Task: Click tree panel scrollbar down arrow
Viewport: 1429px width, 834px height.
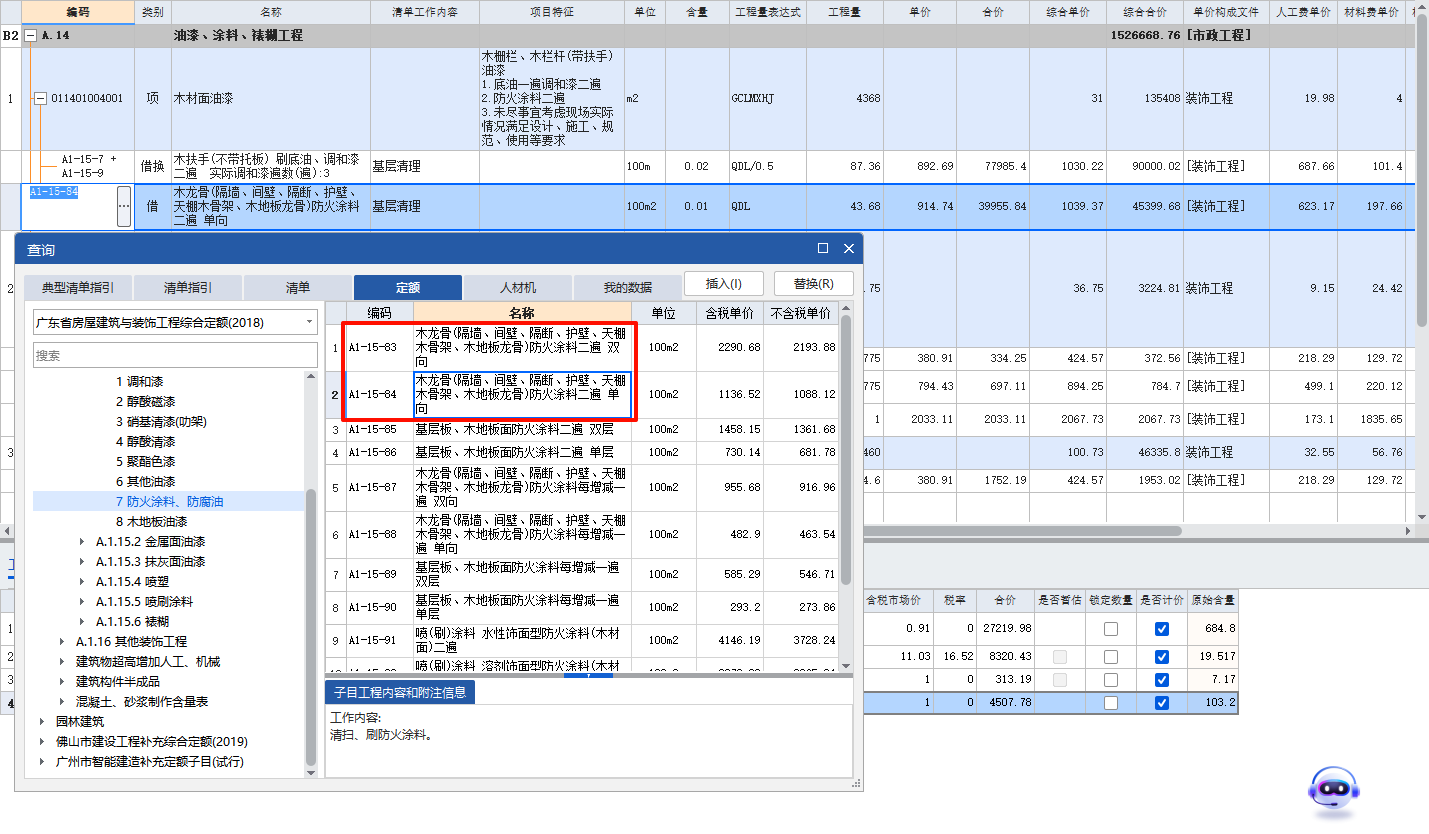Action: pos(311,772)
